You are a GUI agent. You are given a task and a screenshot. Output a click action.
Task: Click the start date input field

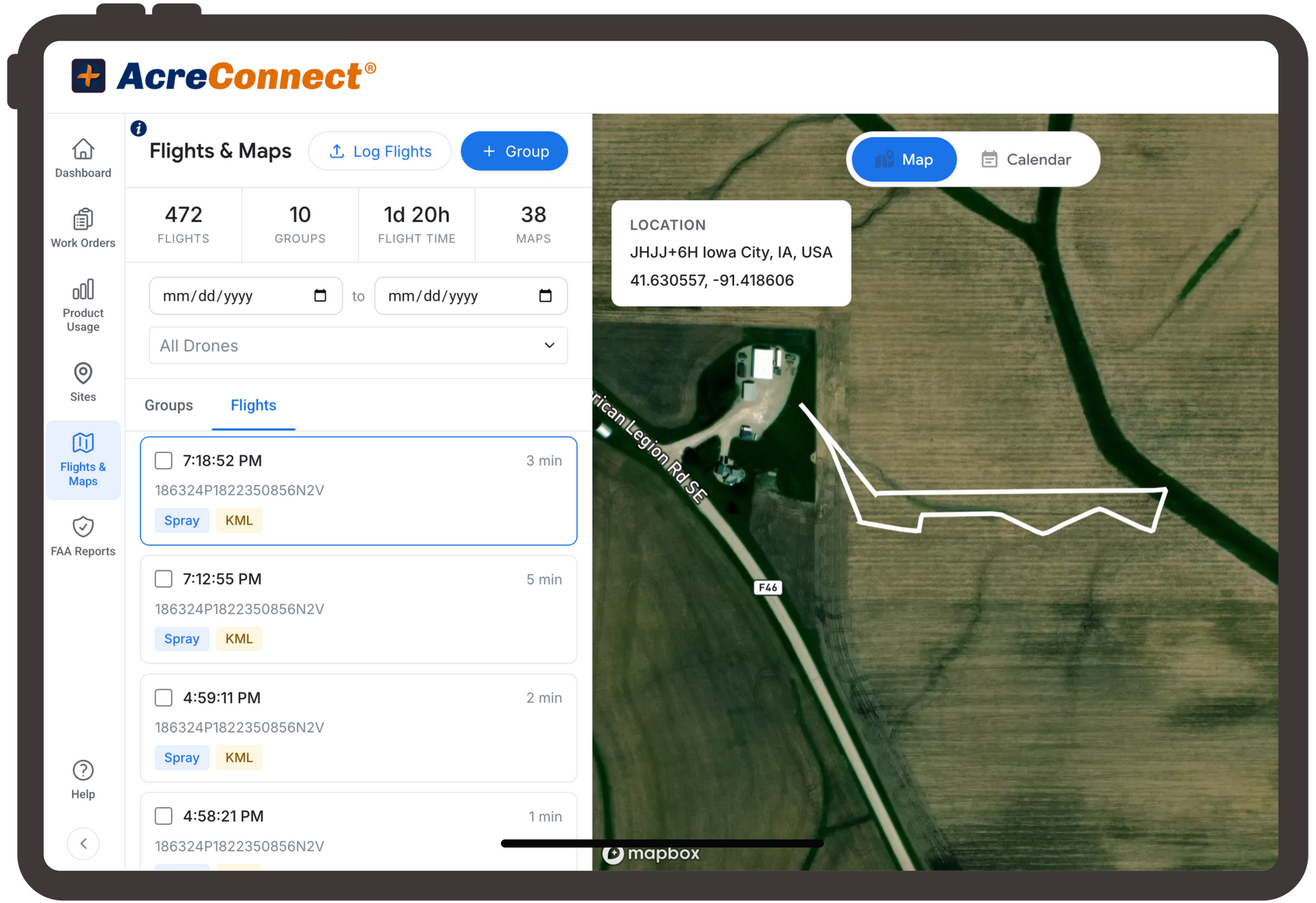[x=245, y=296]
